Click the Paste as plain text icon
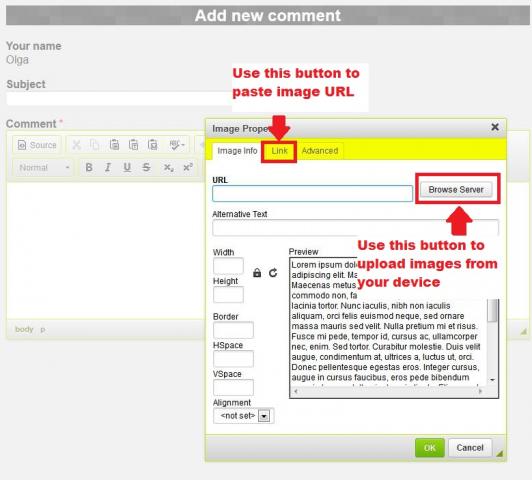This screenshot has width=532, height=480. [x=133, y=145]
